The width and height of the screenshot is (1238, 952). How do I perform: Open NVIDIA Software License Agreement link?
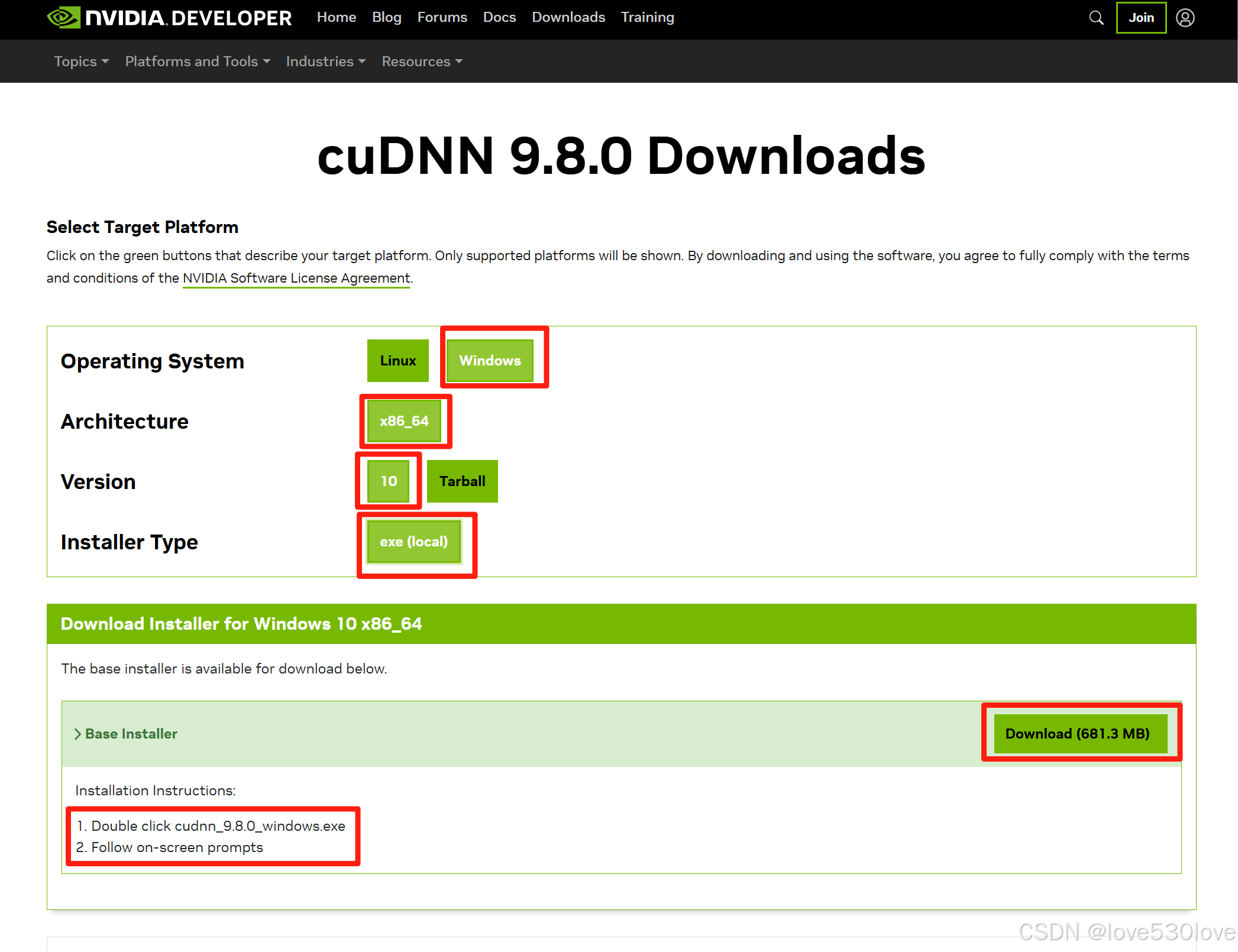coord(296,278)
